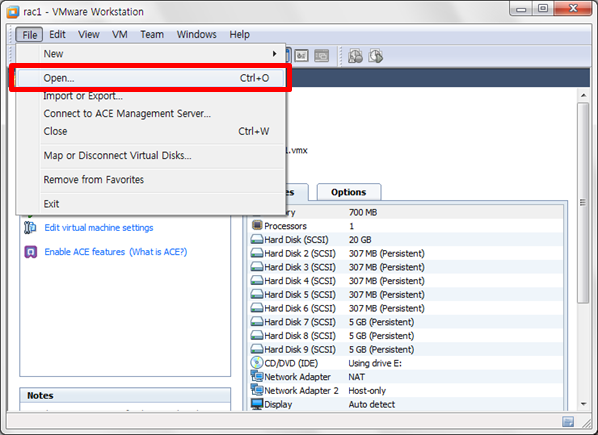Select Open... from the File menu

[151, 78]
